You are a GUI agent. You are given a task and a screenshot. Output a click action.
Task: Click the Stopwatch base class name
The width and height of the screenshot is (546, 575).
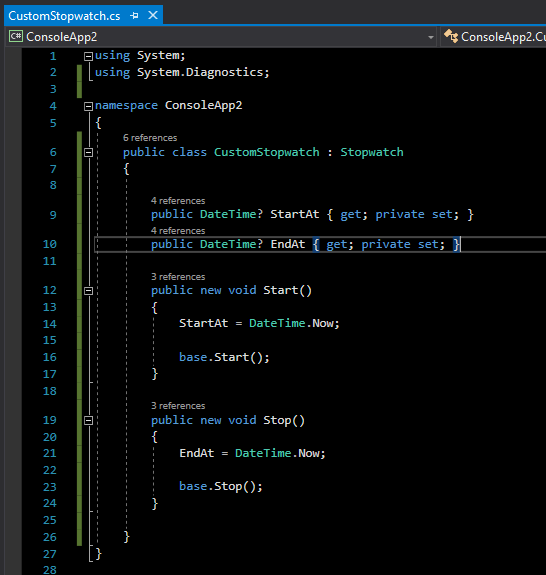(x=372, y=152)
